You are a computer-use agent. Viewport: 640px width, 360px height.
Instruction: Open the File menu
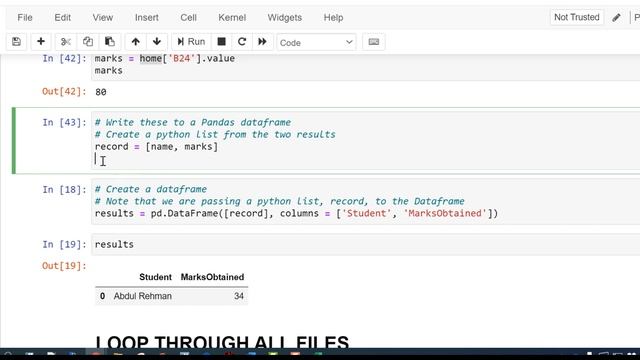pos(25,18)
